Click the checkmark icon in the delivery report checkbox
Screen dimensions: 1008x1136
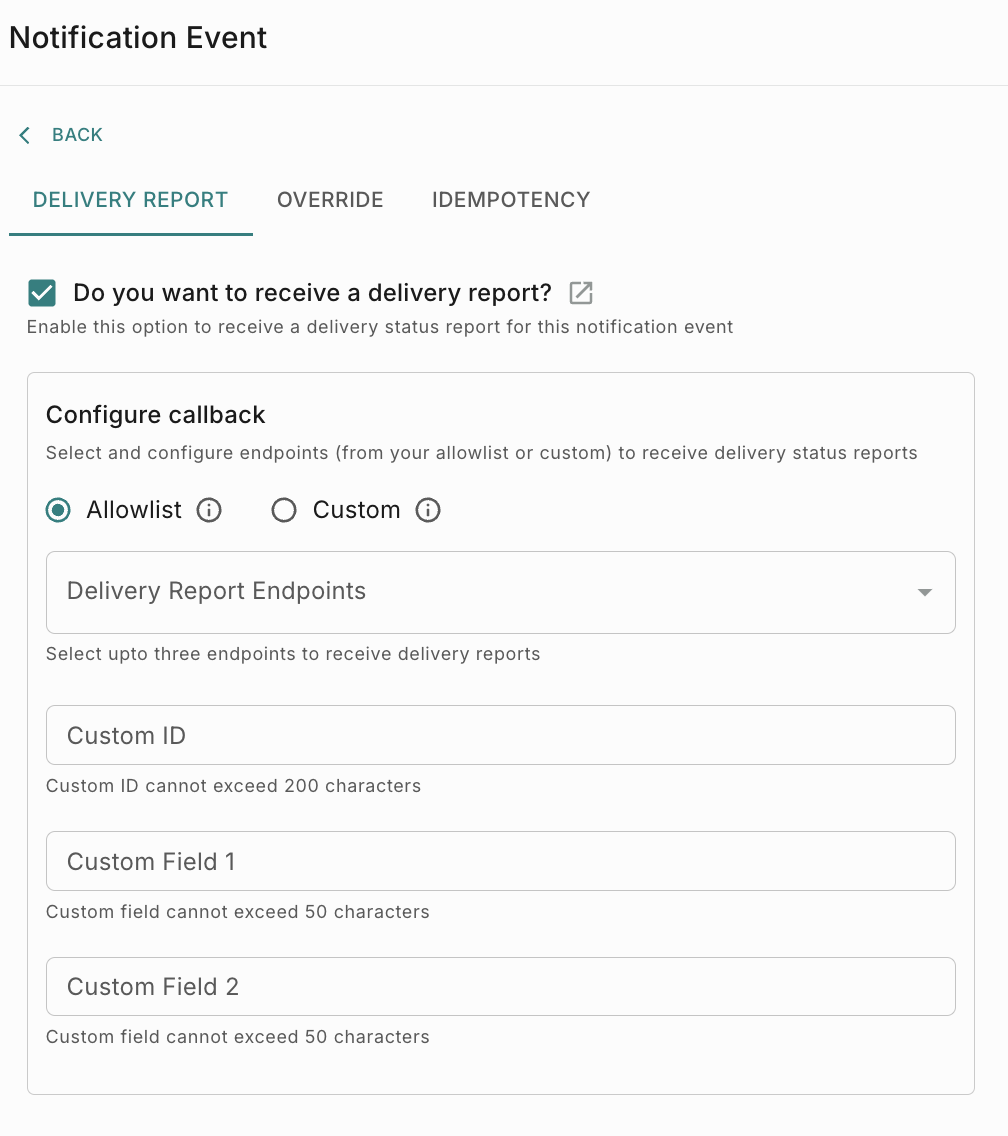42,292
